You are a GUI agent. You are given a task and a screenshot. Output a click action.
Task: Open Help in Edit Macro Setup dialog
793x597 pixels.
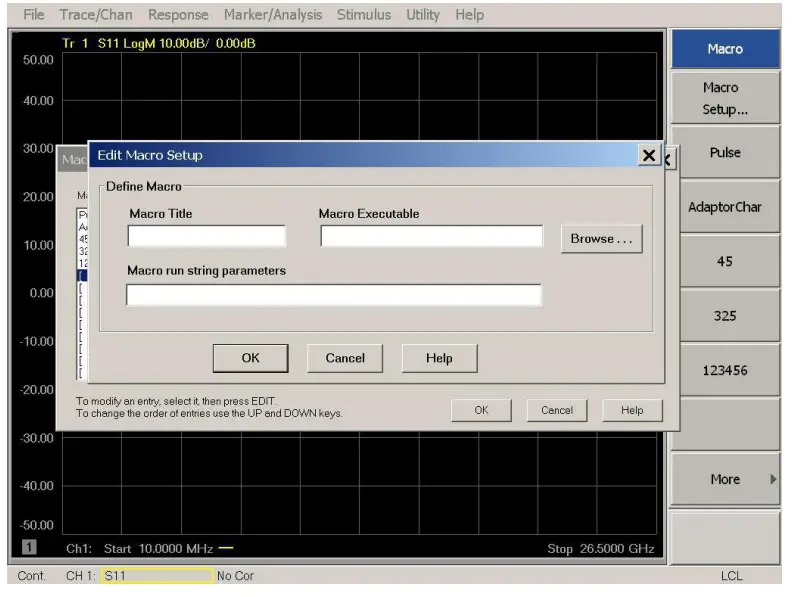439,358
